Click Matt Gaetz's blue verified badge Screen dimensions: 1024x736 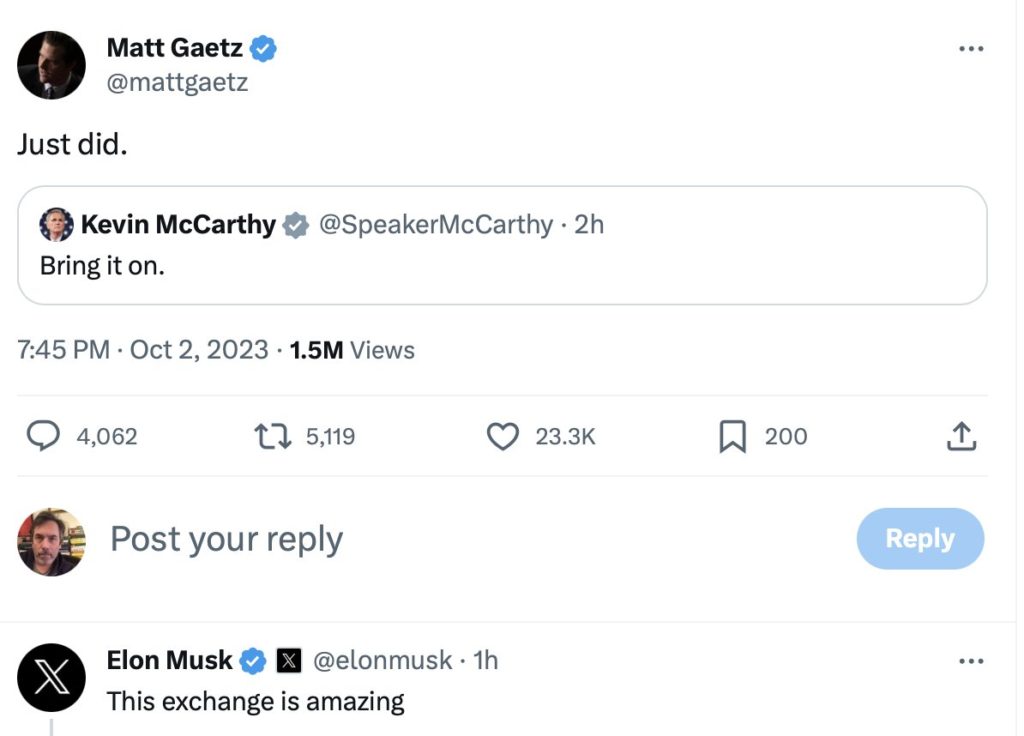[263, 47]
